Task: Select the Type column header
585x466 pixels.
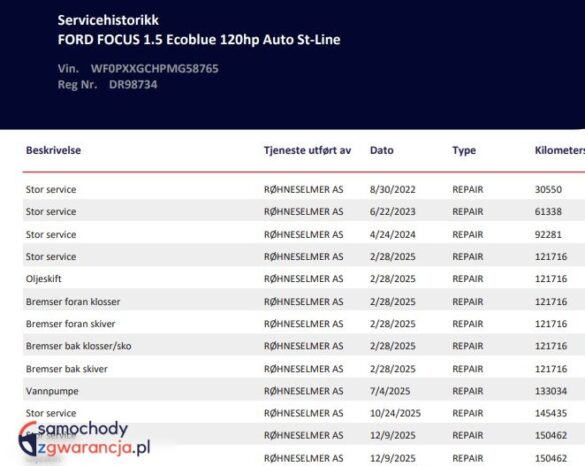Action: [x=464, y=151]
